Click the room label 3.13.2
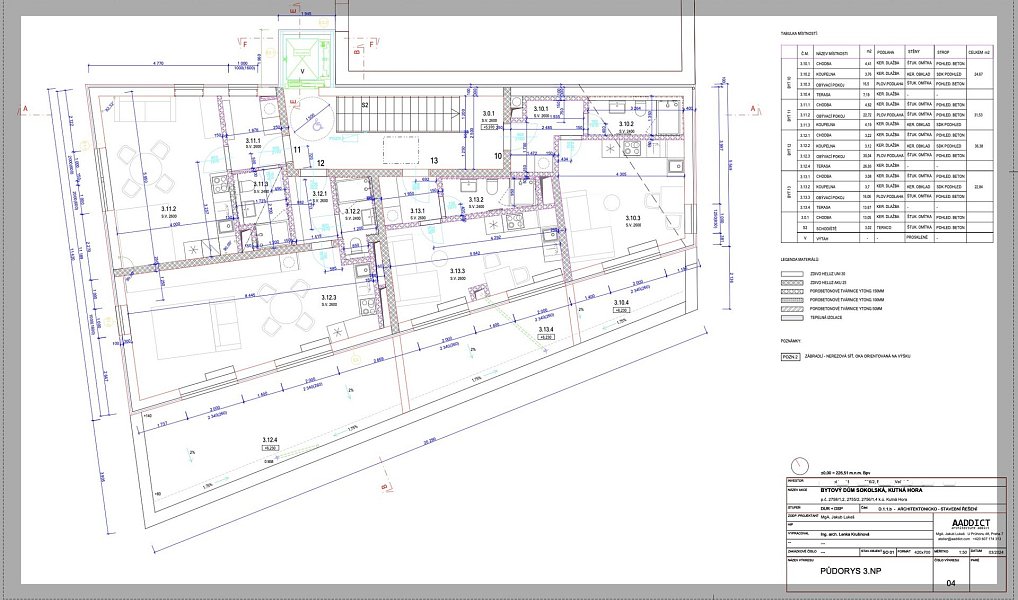This screenshot has width=1018, height=600. pyautogui.click(x=476, y=199)
